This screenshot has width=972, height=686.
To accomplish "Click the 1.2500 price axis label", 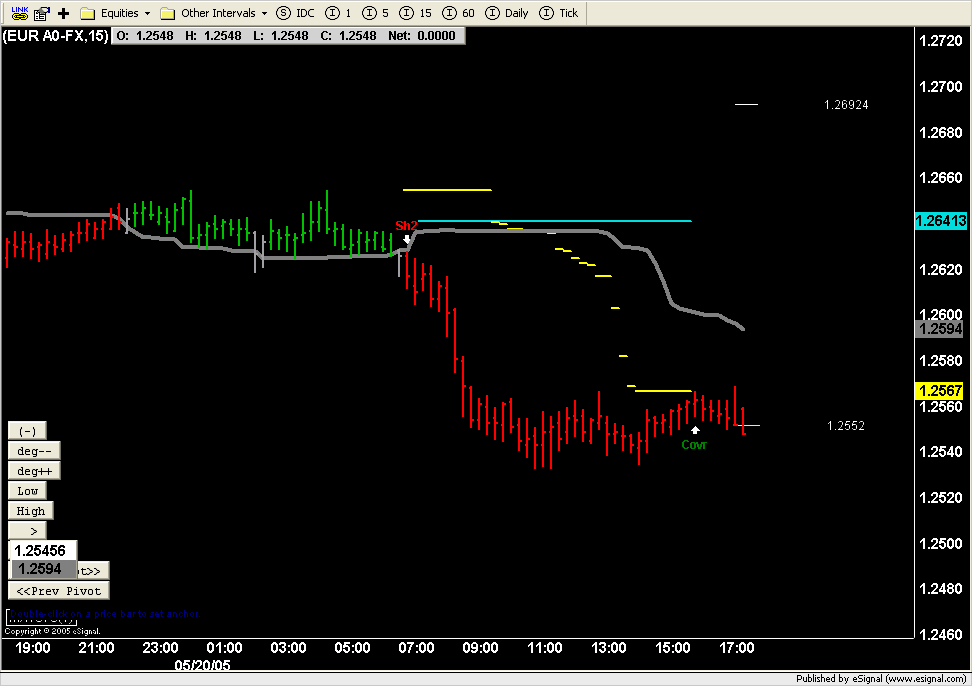I will tap(940, 543).
